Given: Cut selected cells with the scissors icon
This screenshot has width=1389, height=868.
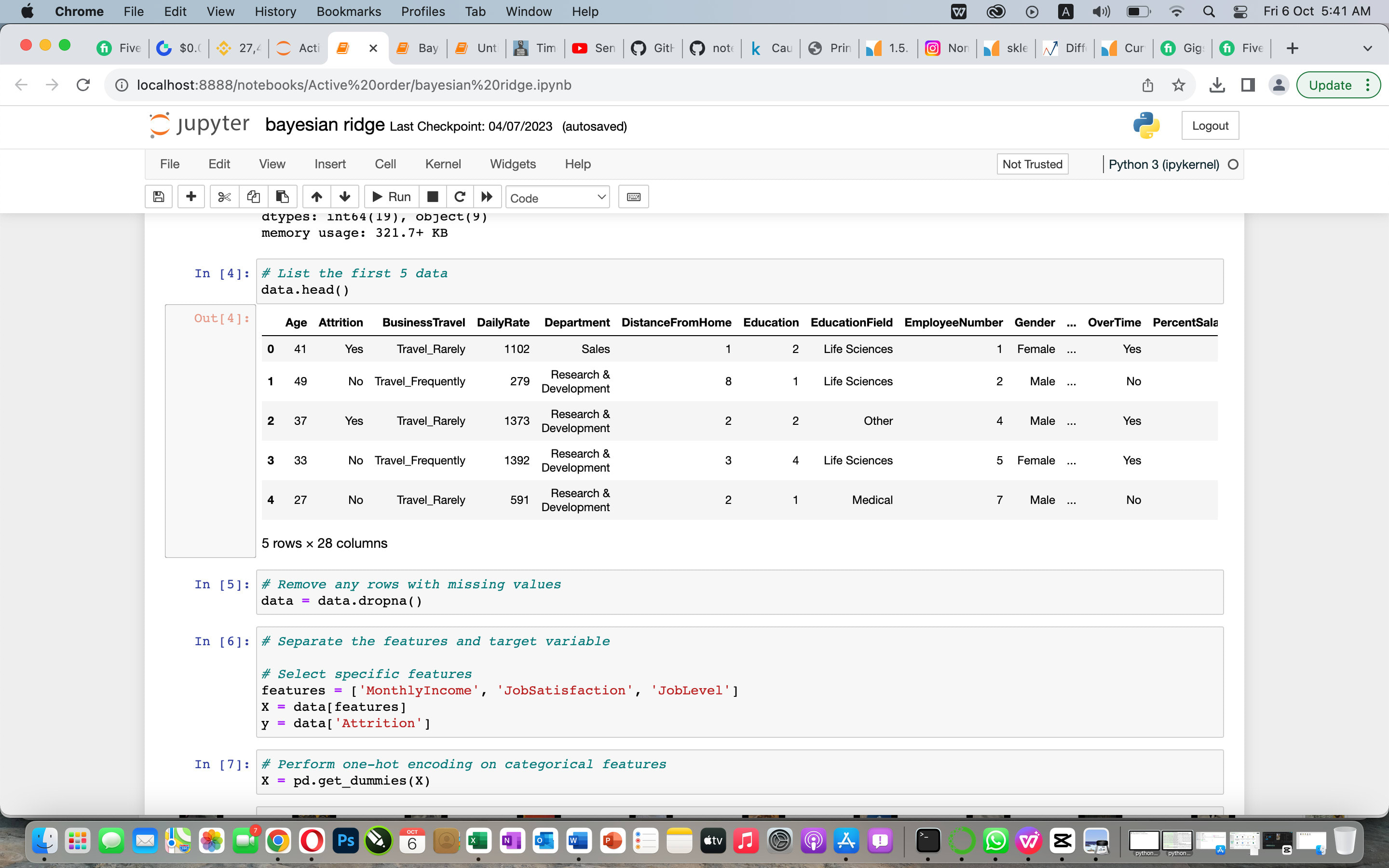Looking at the screenshot, I should [x=224, y=197].
